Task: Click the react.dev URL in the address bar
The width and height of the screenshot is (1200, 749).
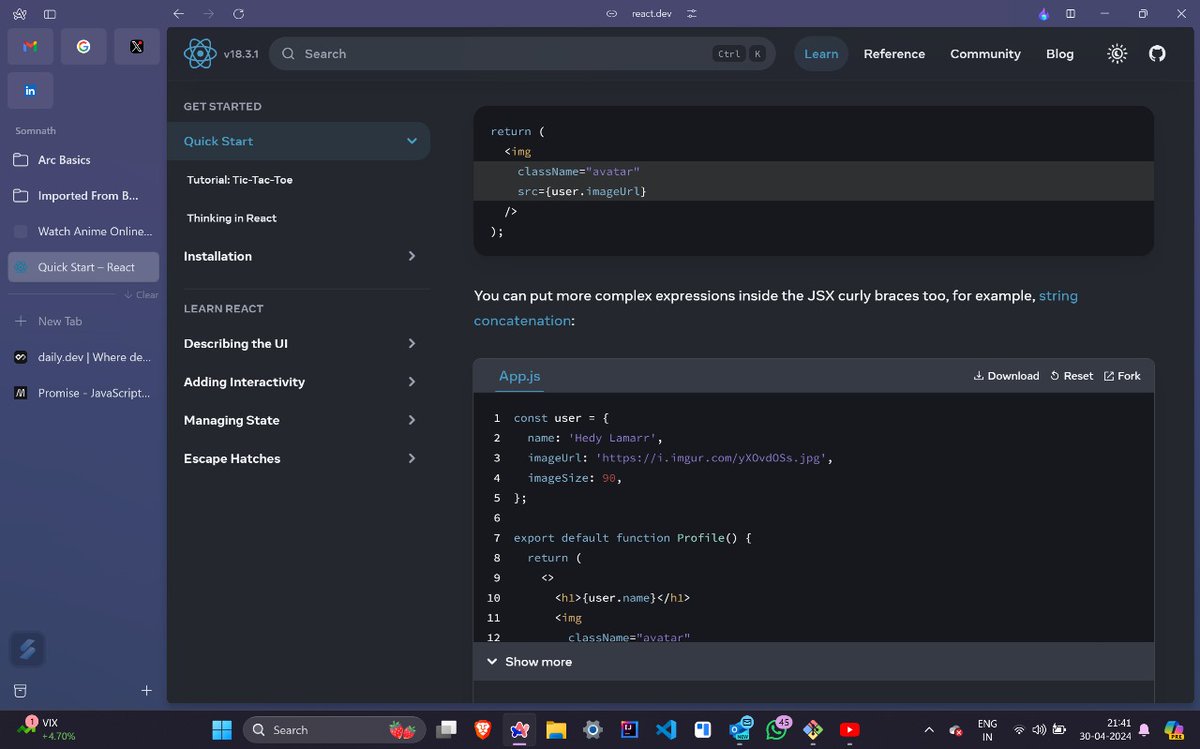Action: pyautogui.click(x=651, y=14)
